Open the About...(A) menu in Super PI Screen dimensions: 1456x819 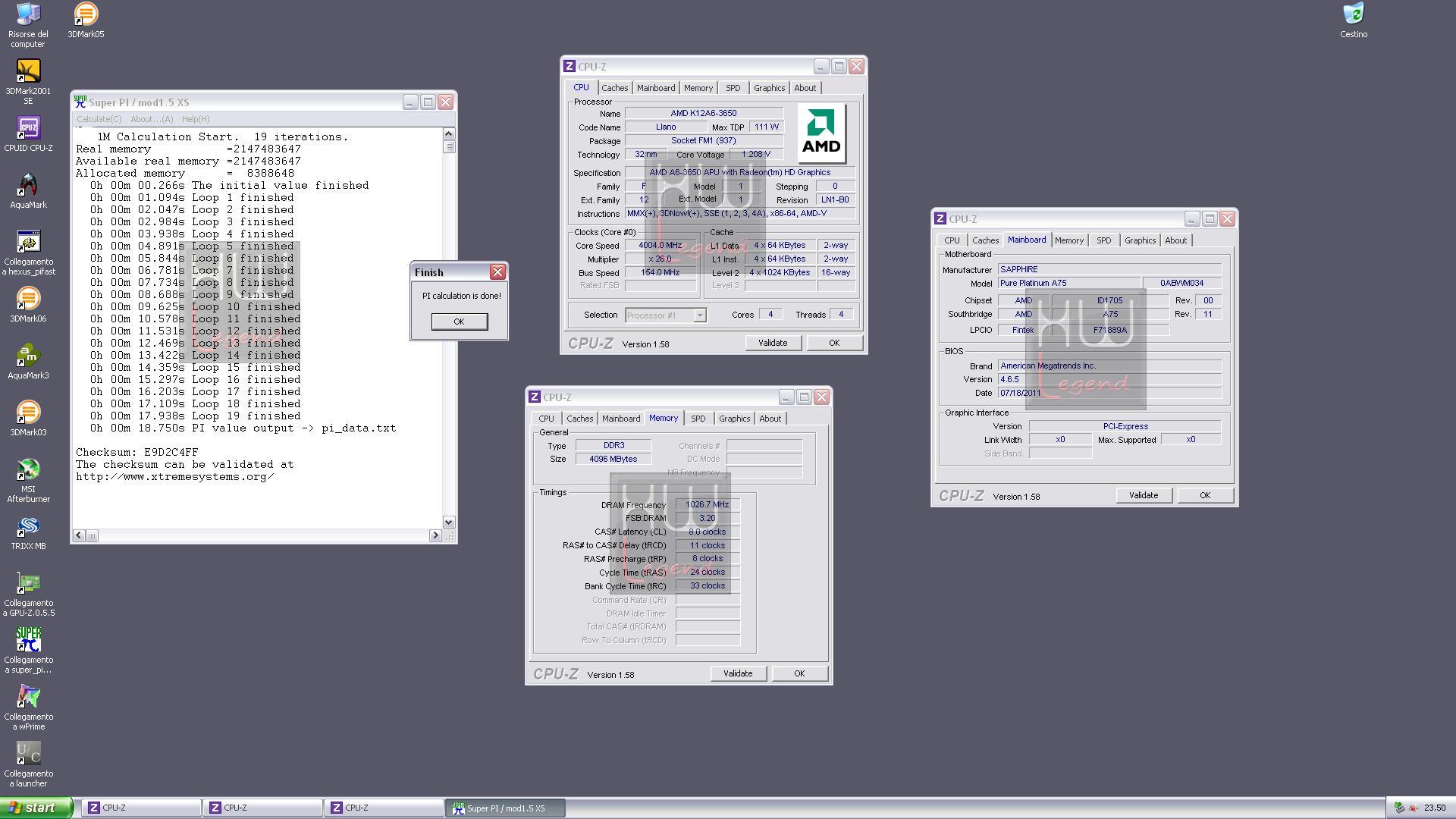pos(152,119)
